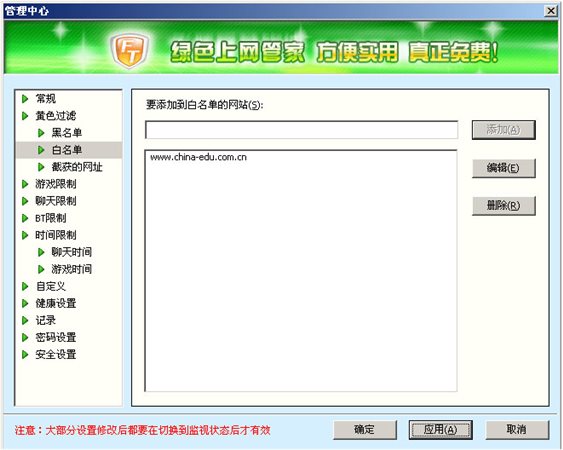Select 时间限制 in the sidebar
Image resolution: width=563 pixels, height=450 pixels.
pos(56,235)
